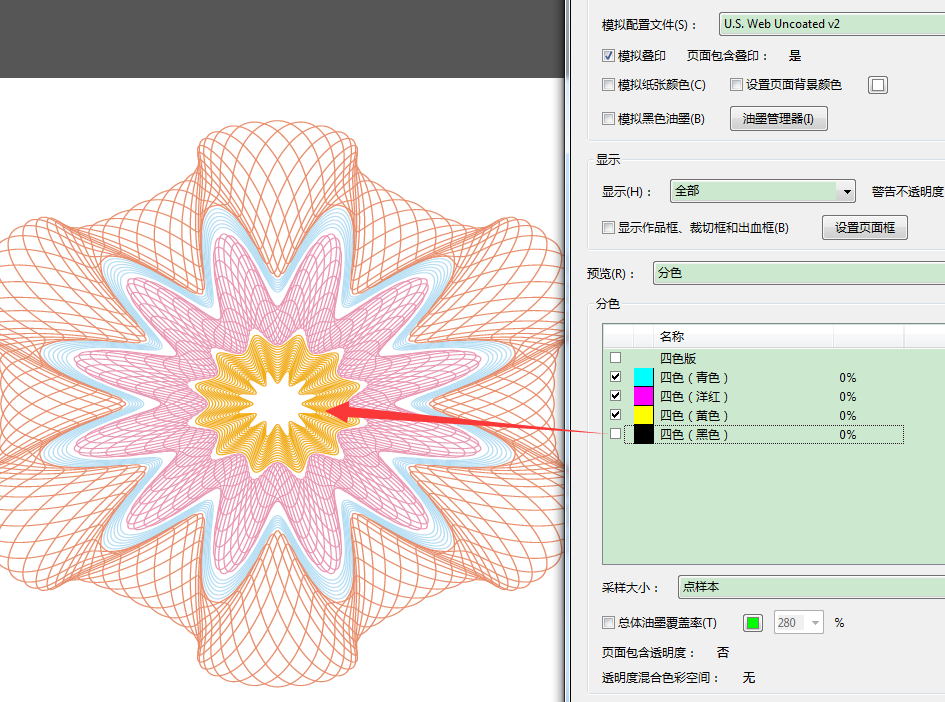Viewport: 945px width, 702px height.
Task: Open the 预览 dropdown showing 分色
Action: click(800, 272)
